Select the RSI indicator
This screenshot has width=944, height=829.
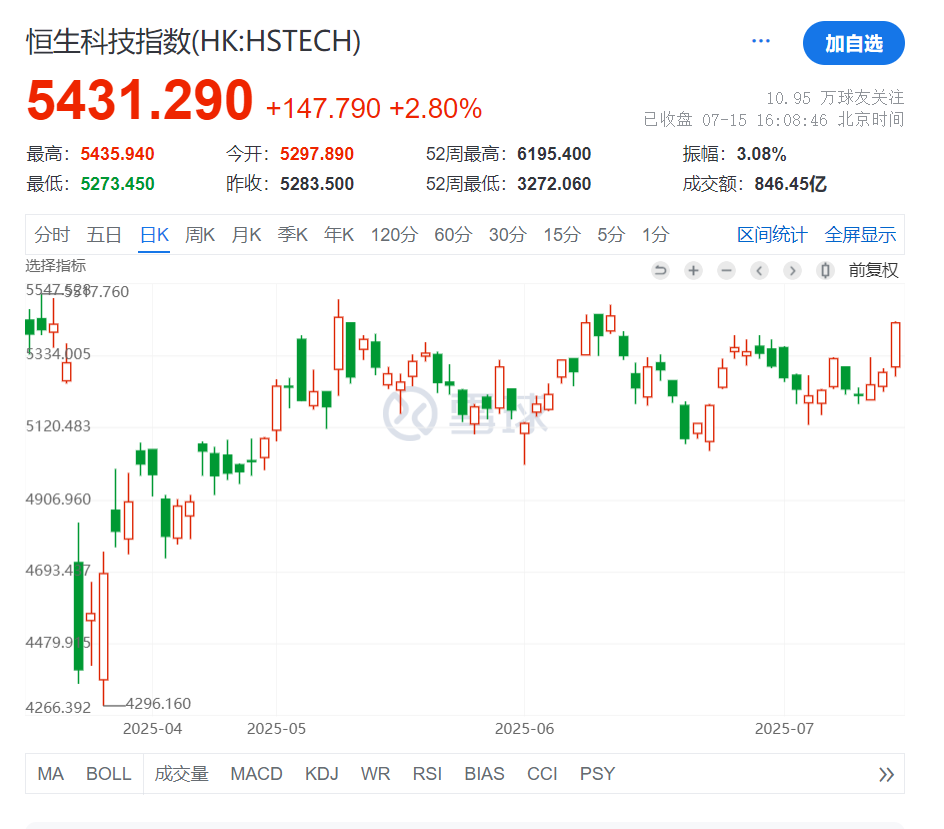(x=427, y=774)
